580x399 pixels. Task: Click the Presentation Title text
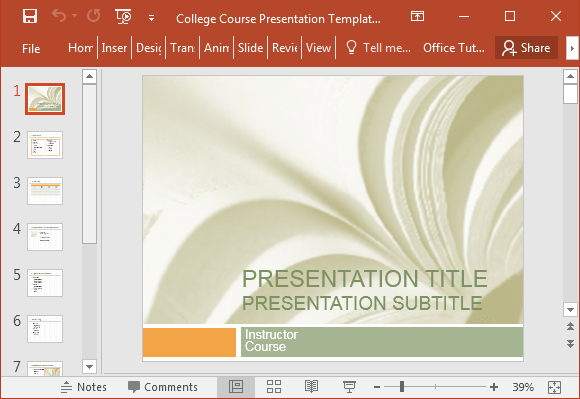(x=365, y=278)
